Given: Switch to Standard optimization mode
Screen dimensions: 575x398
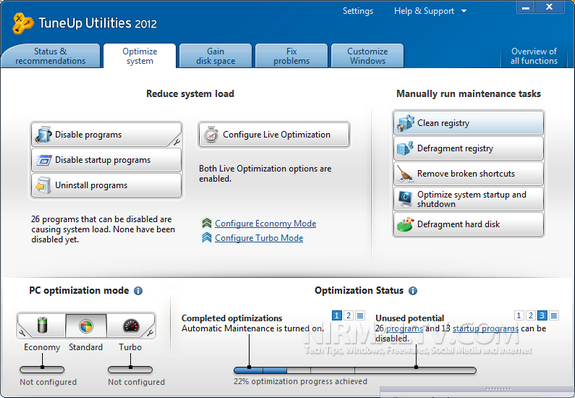Looking at the screenshot, I should 86,325.
